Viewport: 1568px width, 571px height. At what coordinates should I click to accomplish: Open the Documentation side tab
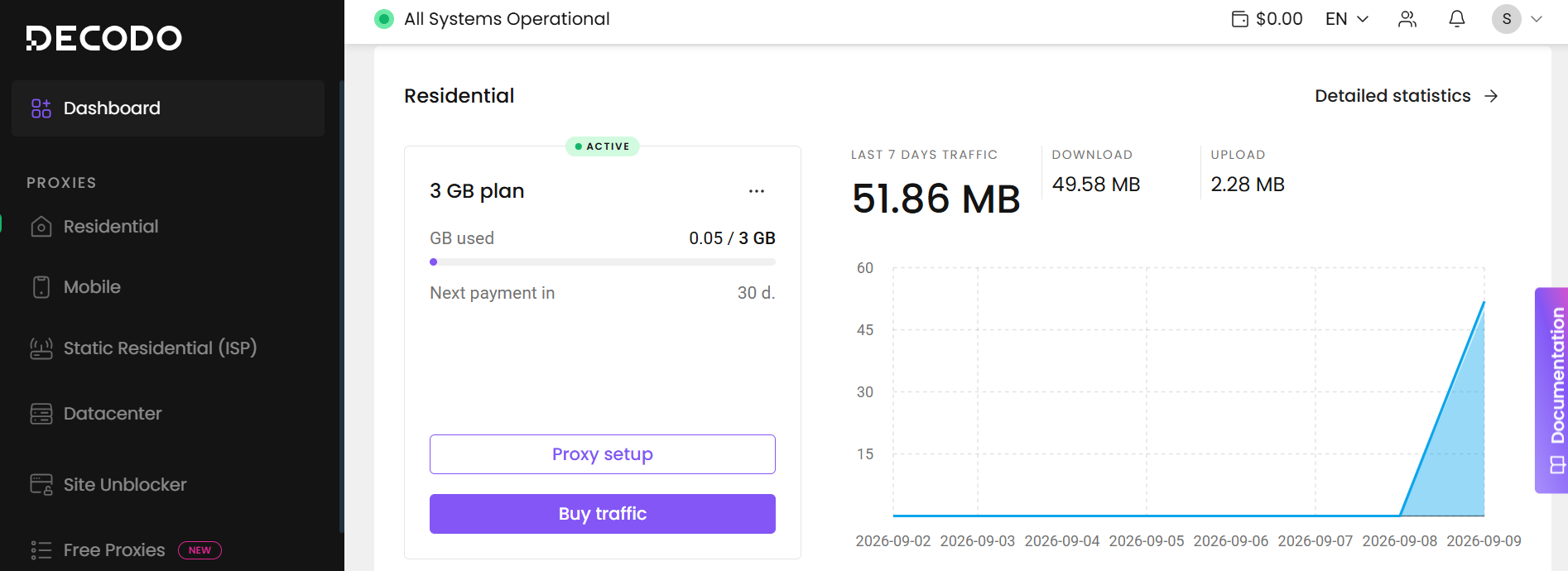coord(1551,391)
